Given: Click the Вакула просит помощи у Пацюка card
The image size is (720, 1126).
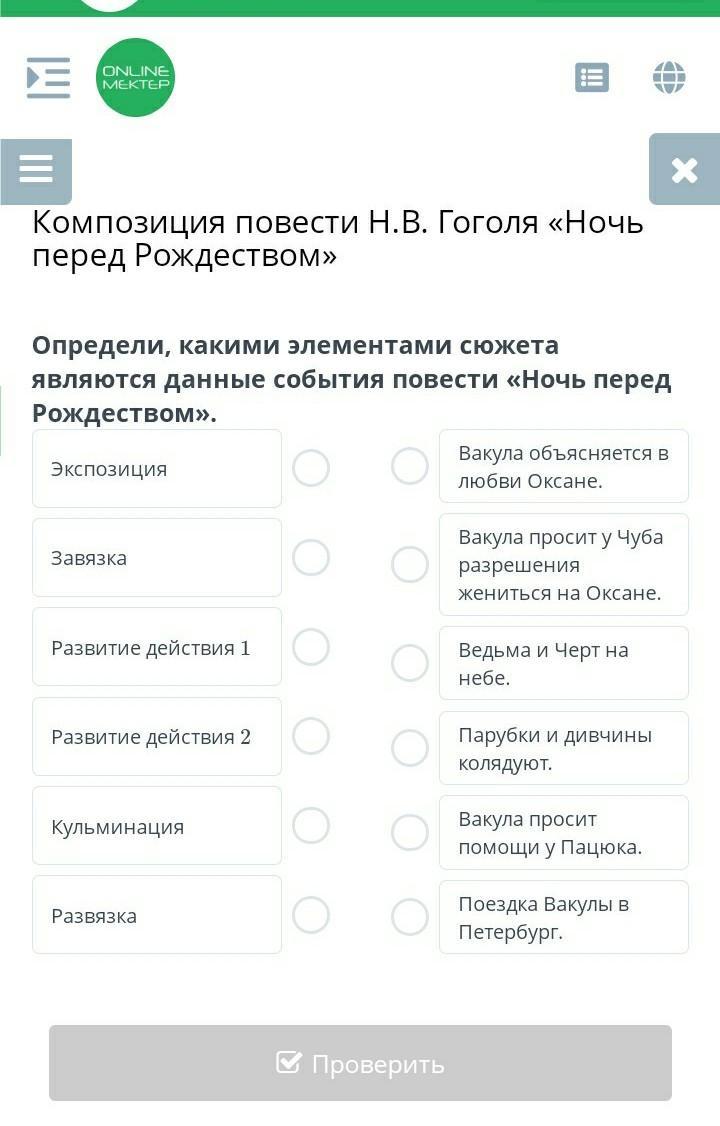Looking at the screenshot, I should pos(563,833).
